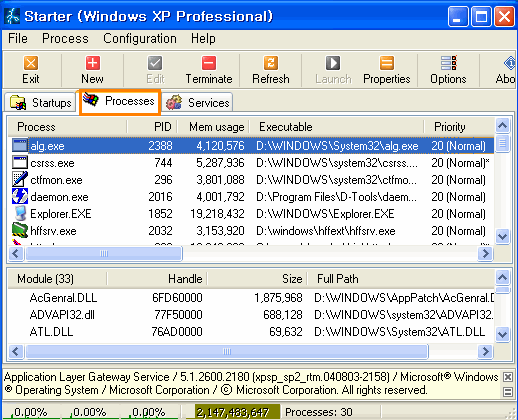Sort by Module (33) column header
Image resolution: width=518 pixels, height=420 pixels.
point(57,279)
